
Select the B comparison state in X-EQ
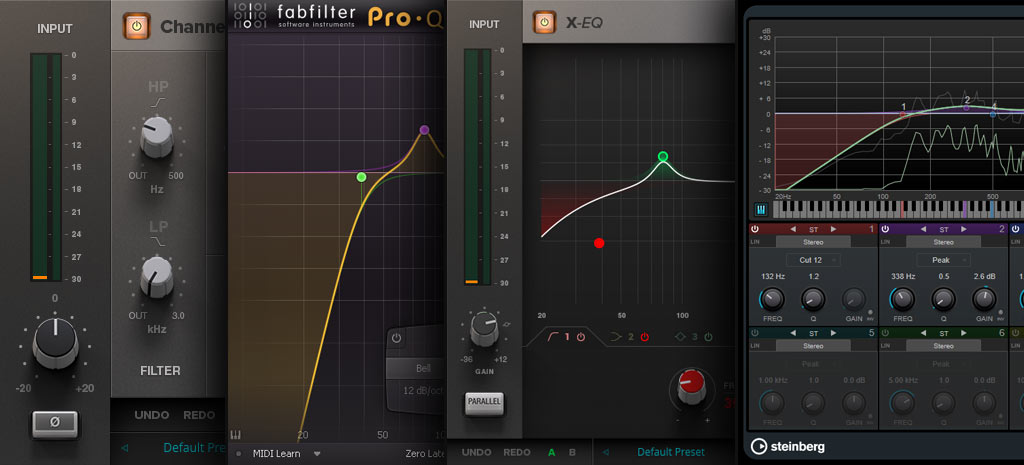point(573,452)
